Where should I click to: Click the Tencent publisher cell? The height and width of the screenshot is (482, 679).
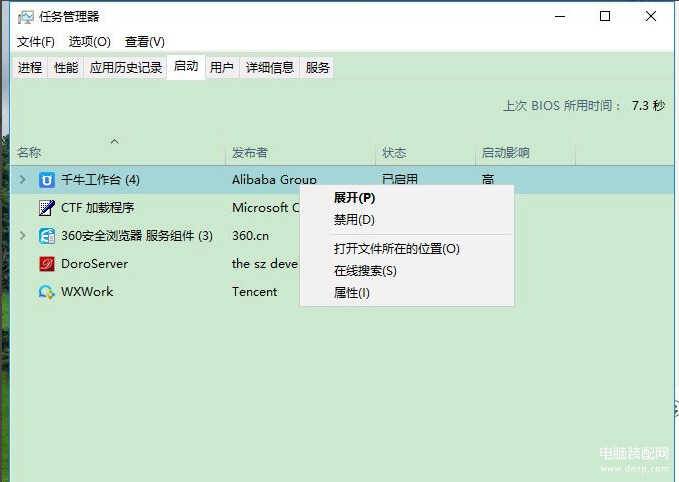[255, 292]
